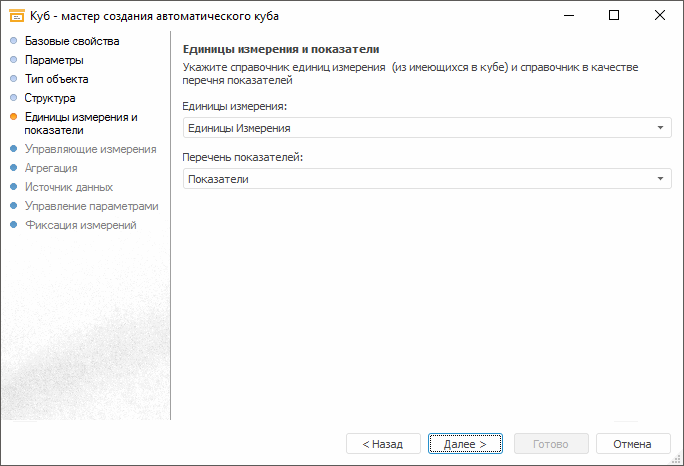The image size is (684, 466).
Task: Select the Тип объекта step
Action: coord(56,79)
